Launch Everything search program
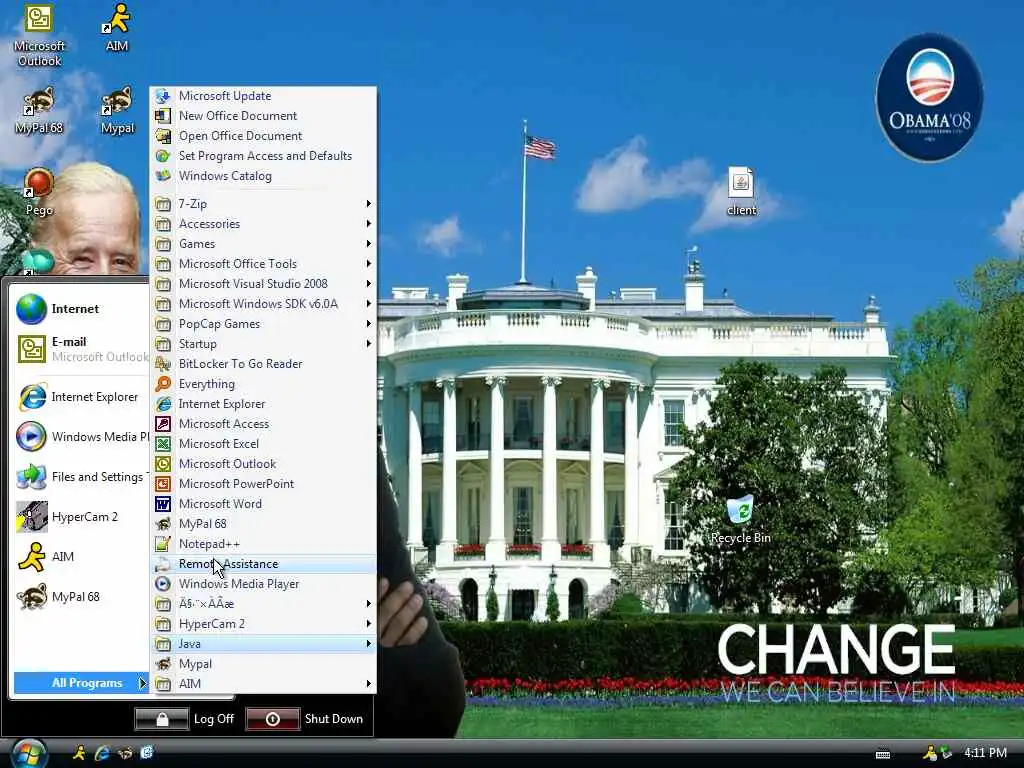The image size is (1024, 768). pos(264,384)
